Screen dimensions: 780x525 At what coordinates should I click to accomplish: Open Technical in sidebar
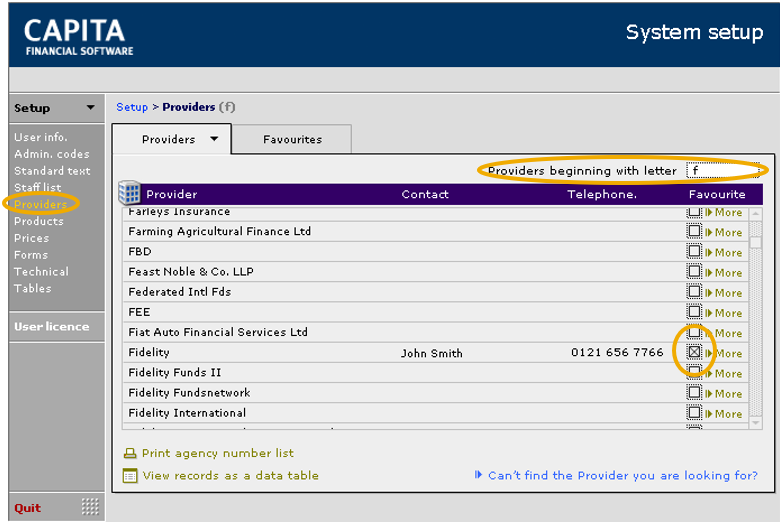coord(41,272)
